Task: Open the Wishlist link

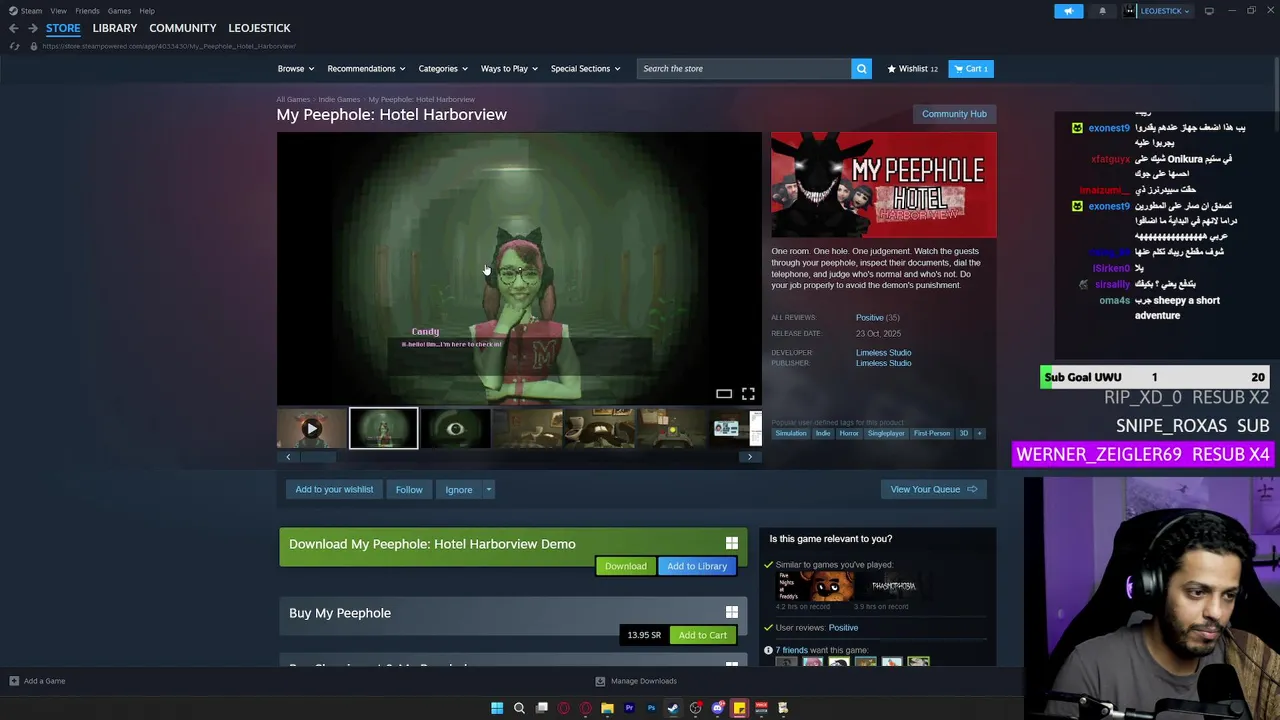Action: (x=912, y=69)
